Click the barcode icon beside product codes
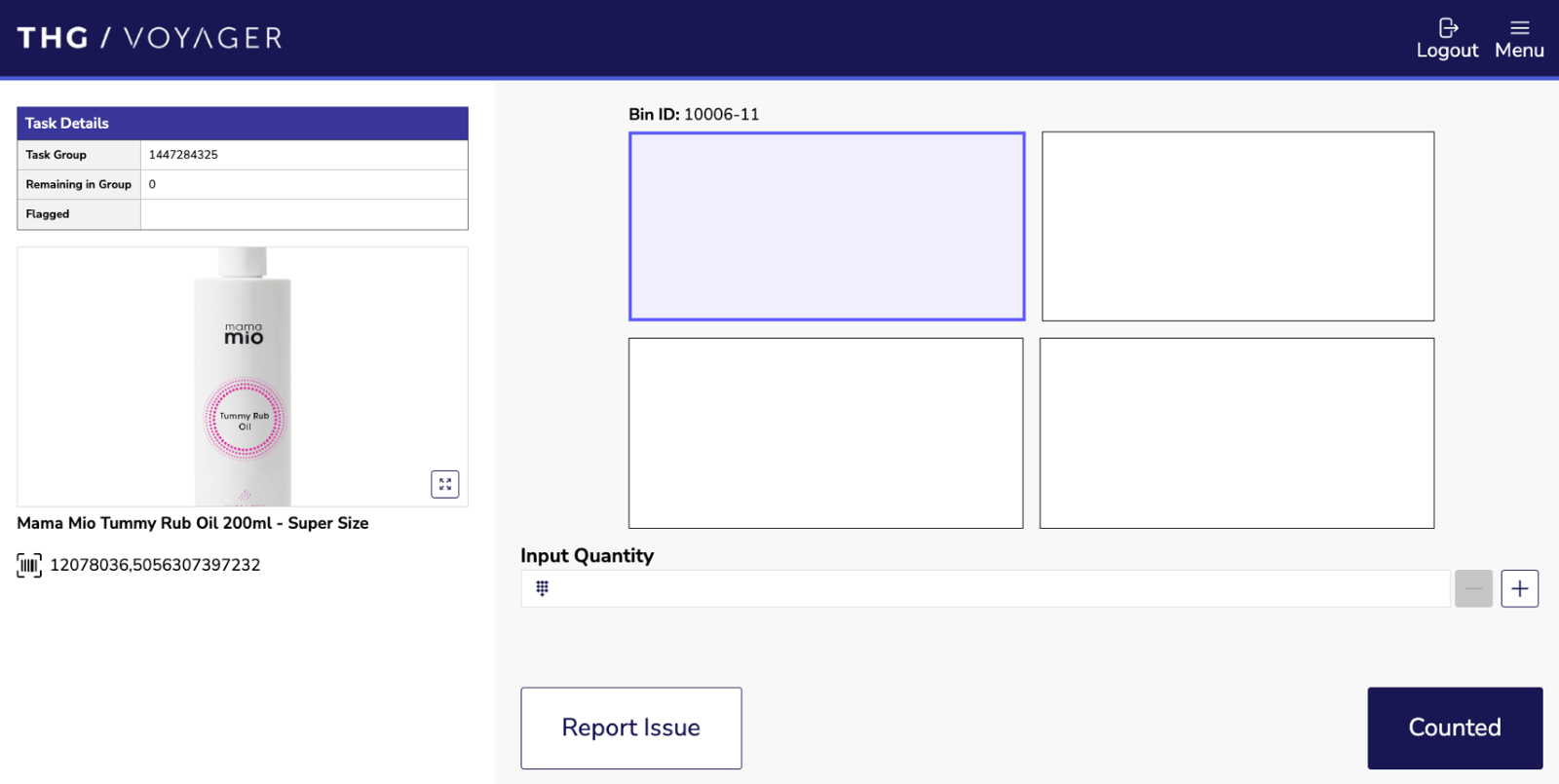Viewport: 1559px width, 784px height. [29, 565]
